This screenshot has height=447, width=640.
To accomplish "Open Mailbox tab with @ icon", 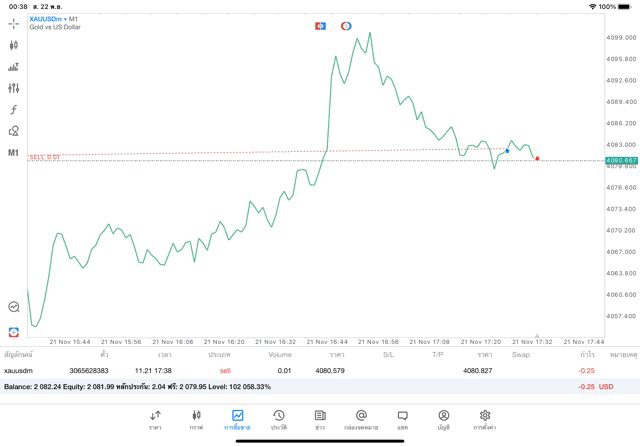I will (361, 419).
